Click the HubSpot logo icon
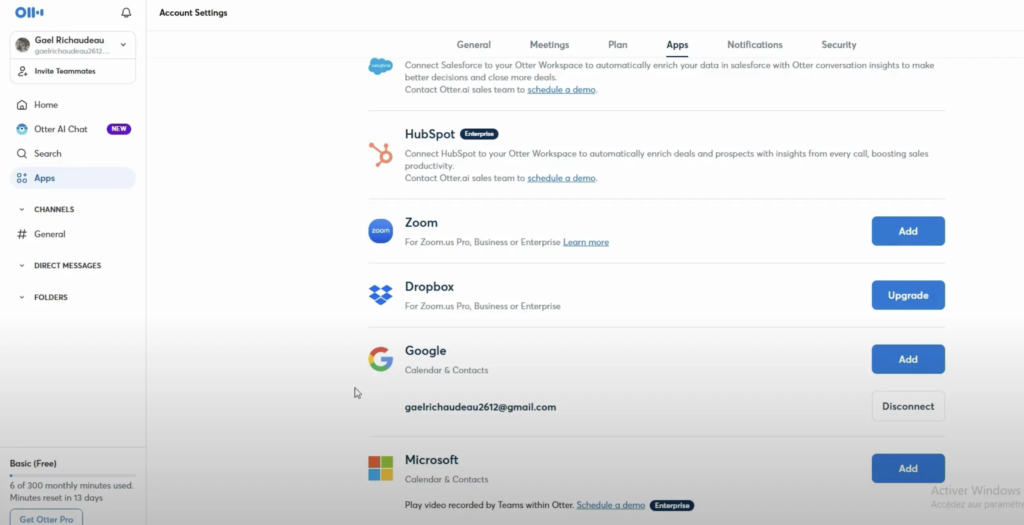 (381, 155)
